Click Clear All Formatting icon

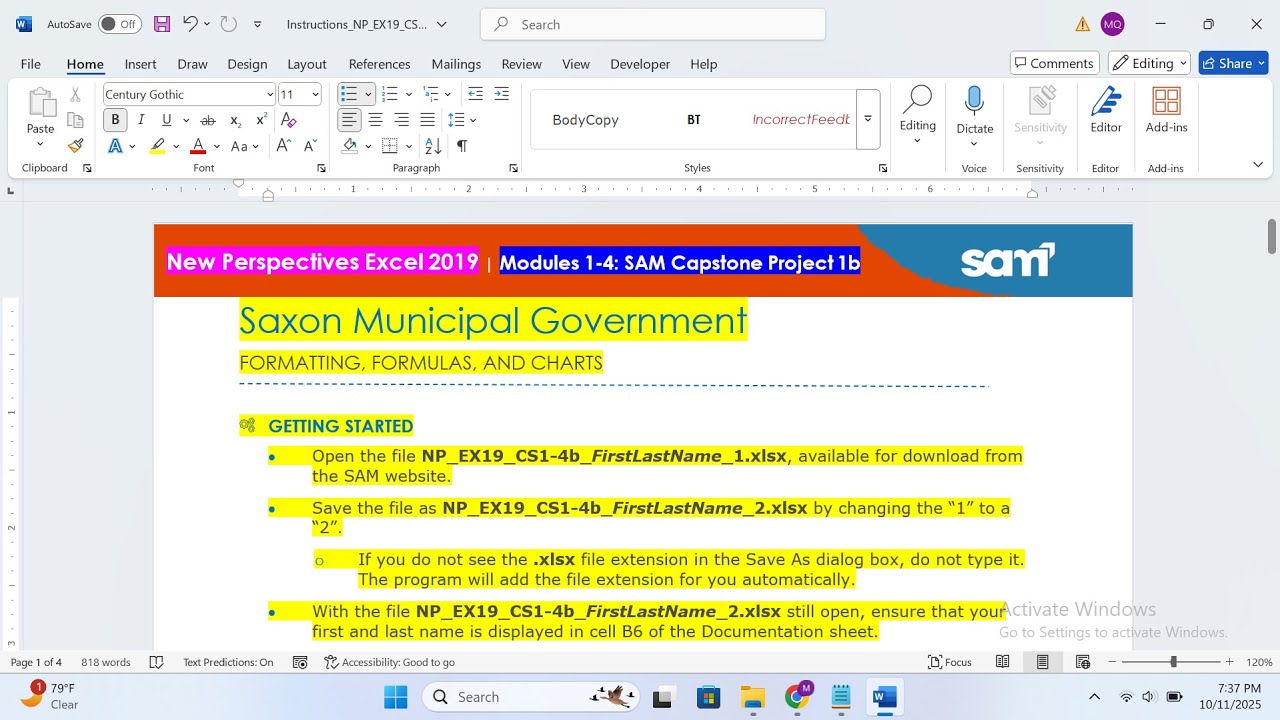click(x=289, y=120)
